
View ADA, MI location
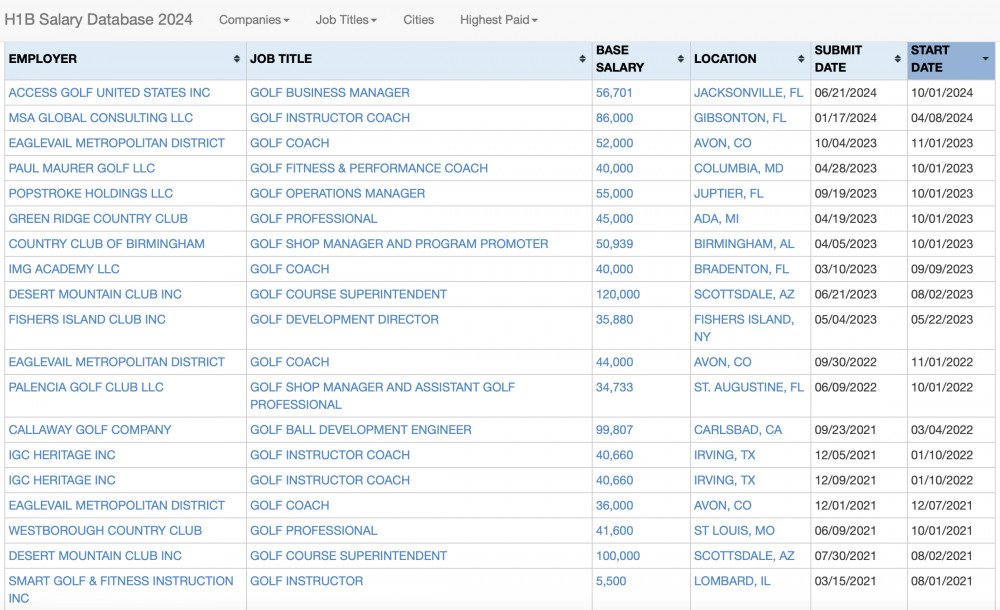tap(716, 219)
